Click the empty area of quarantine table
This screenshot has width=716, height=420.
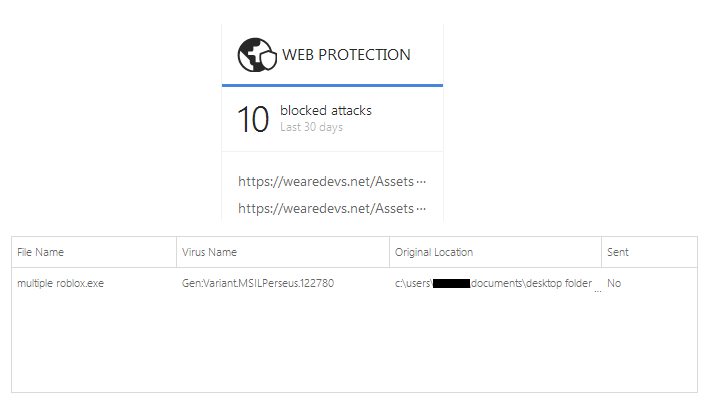point(354,345)
